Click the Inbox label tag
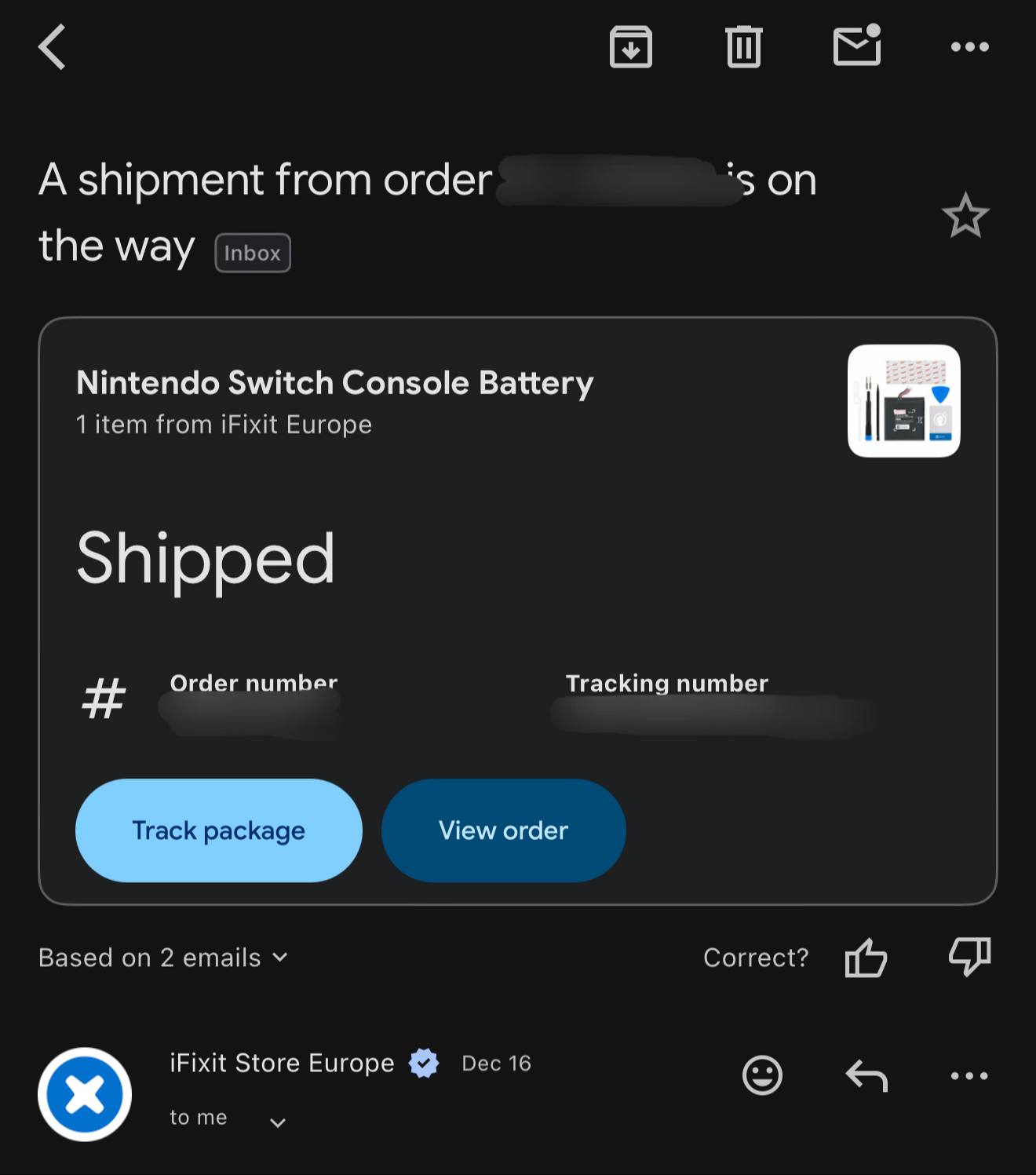The width and height of the screenshot is (1036, 1175). coord(252,253)
